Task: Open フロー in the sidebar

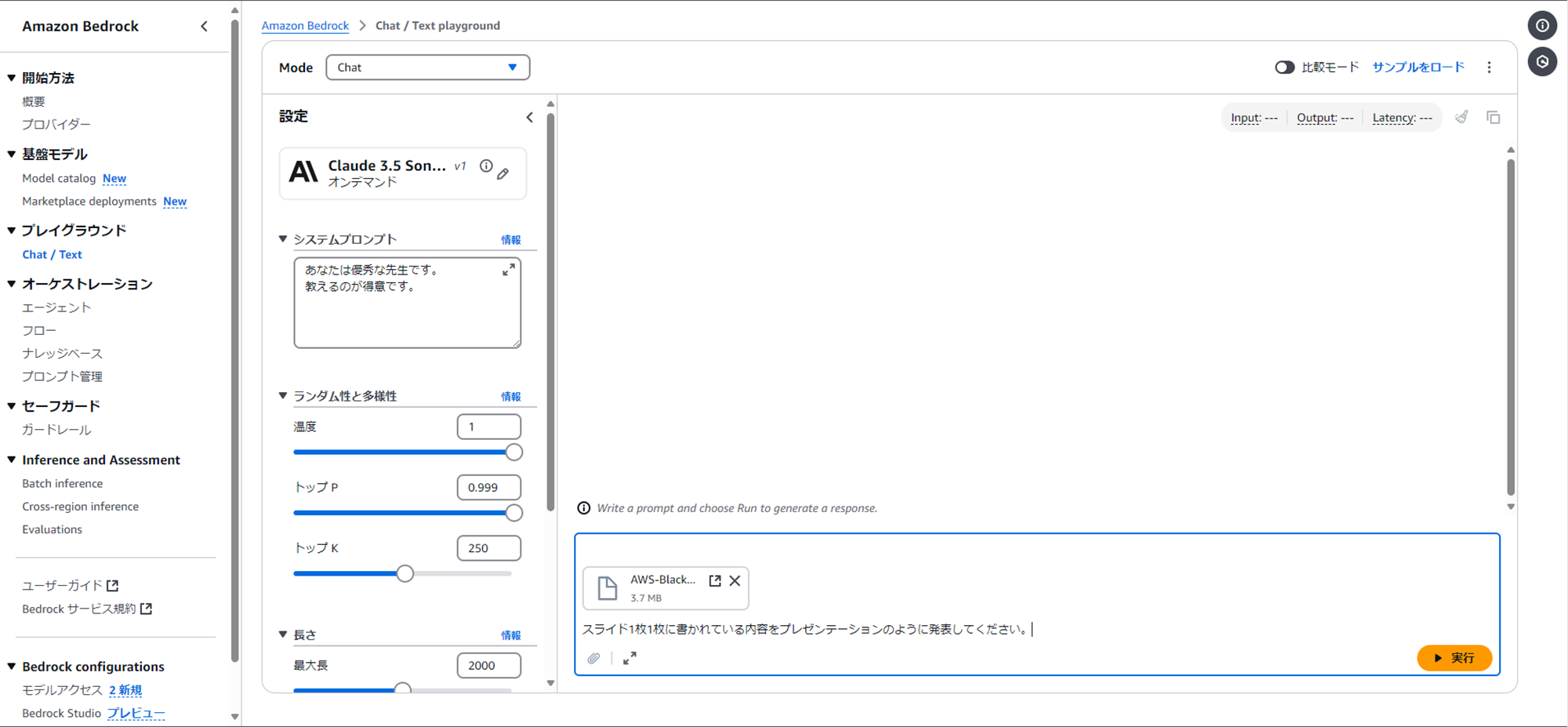Action: (39, 330)
